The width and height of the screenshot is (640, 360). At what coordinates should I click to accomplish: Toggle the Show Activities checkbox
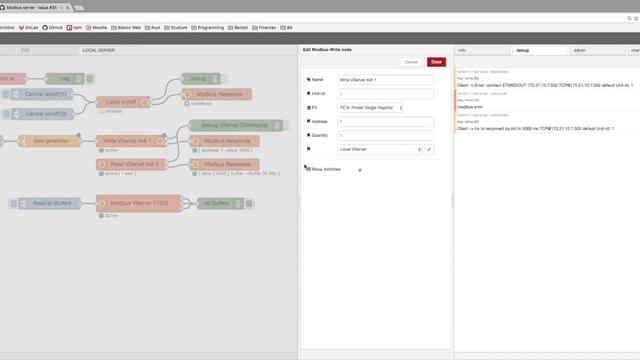(360, 170)
